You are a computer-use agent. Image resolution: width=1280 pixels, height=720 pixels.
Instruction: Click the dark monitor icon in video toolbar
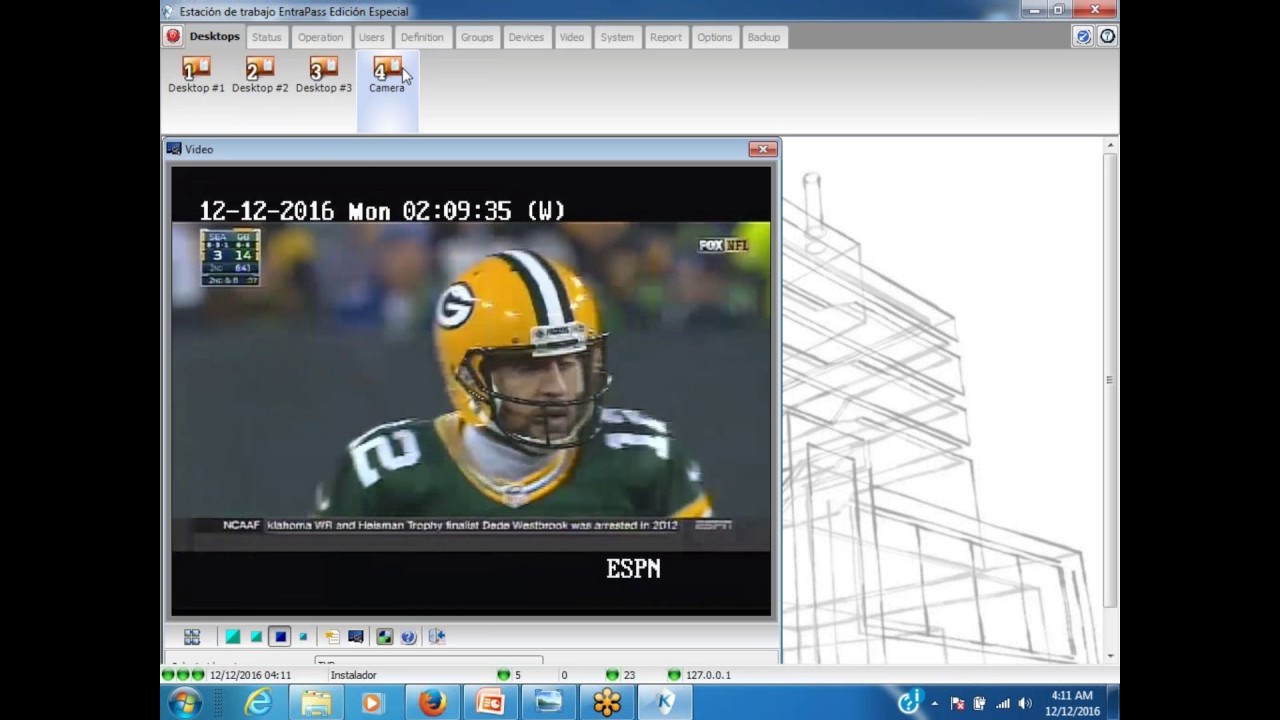click(x=356, y=636)
